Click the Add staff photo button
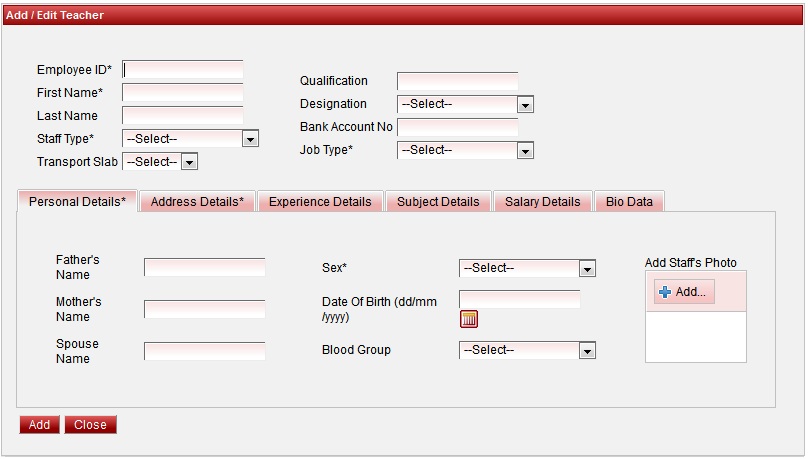 tap(684, 292)
